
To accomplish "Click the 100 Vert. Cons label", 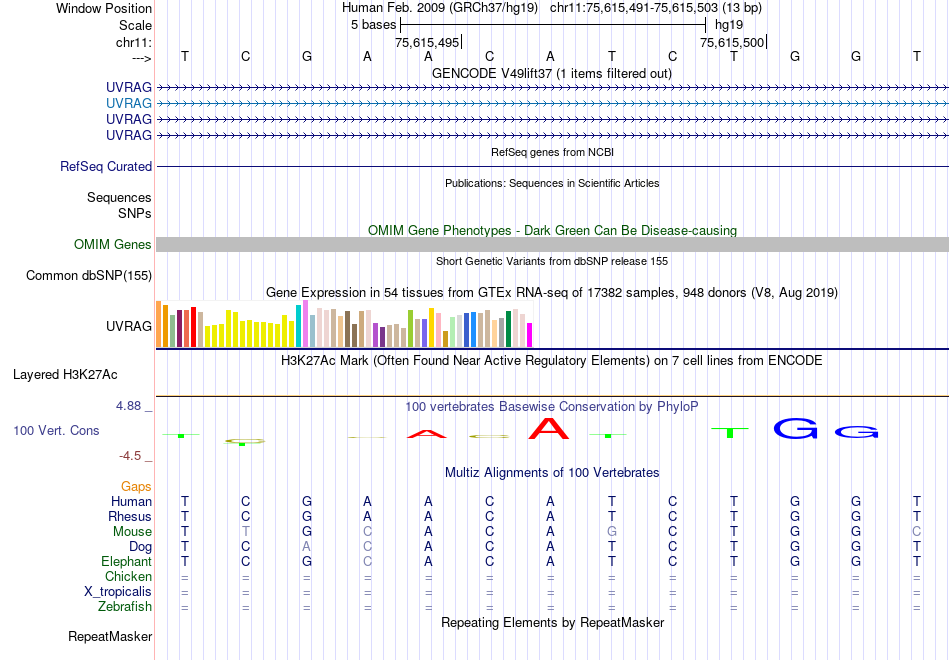I will coord(56,430).
